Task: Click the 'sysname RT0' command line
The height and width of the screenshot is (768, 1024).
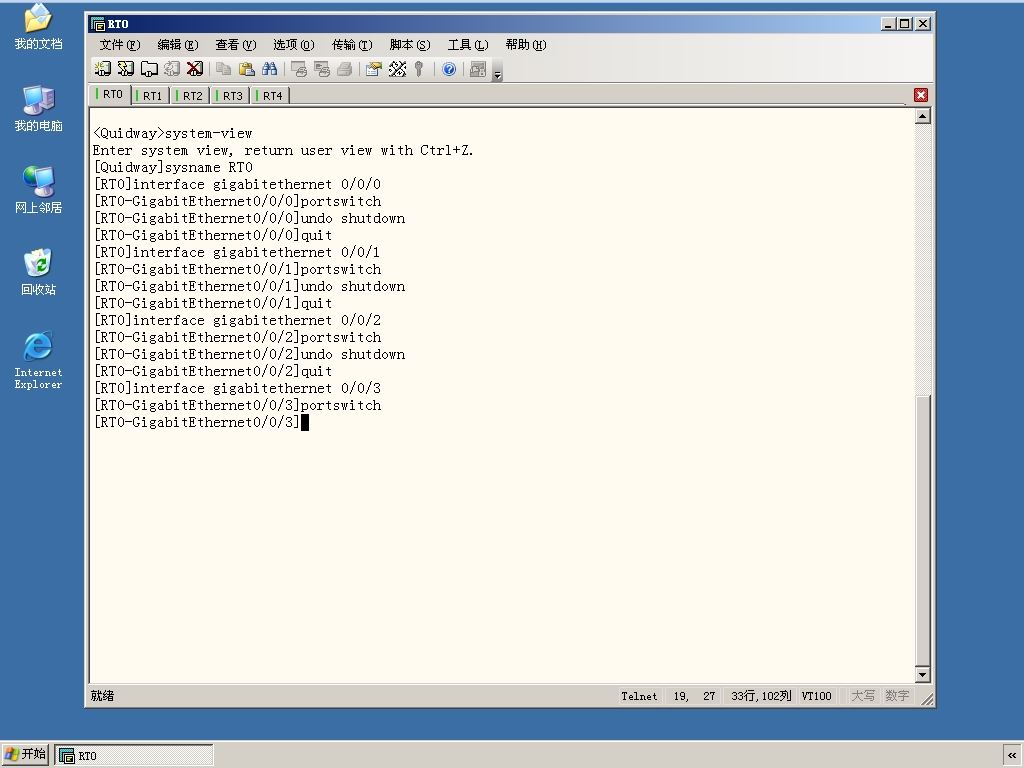Action: (x=173, y=167)
